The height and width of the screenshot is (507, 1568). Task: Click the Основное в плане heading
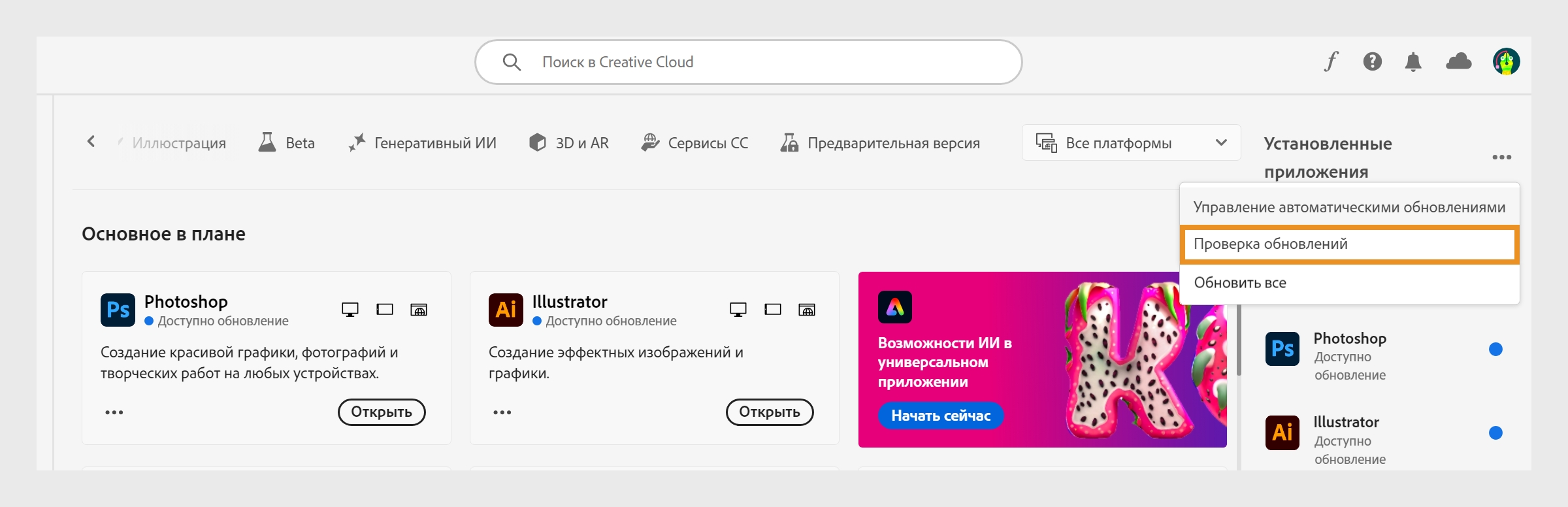163,234
